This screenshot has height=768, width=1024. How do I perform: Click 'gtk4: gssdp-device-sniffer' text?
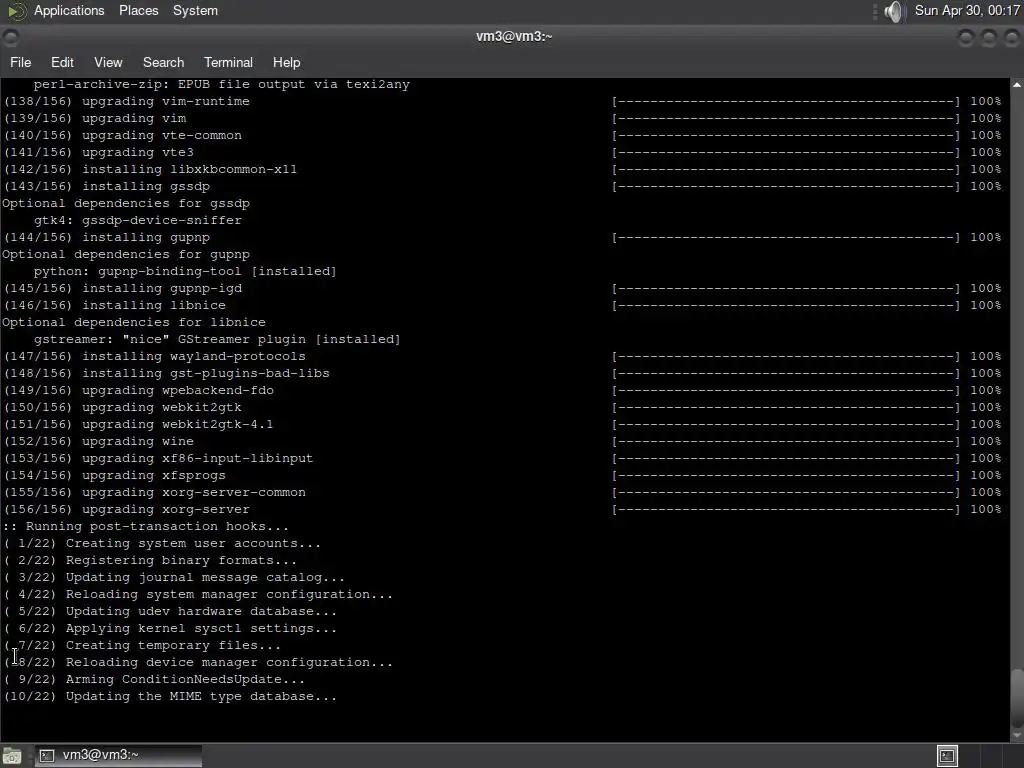138,220
